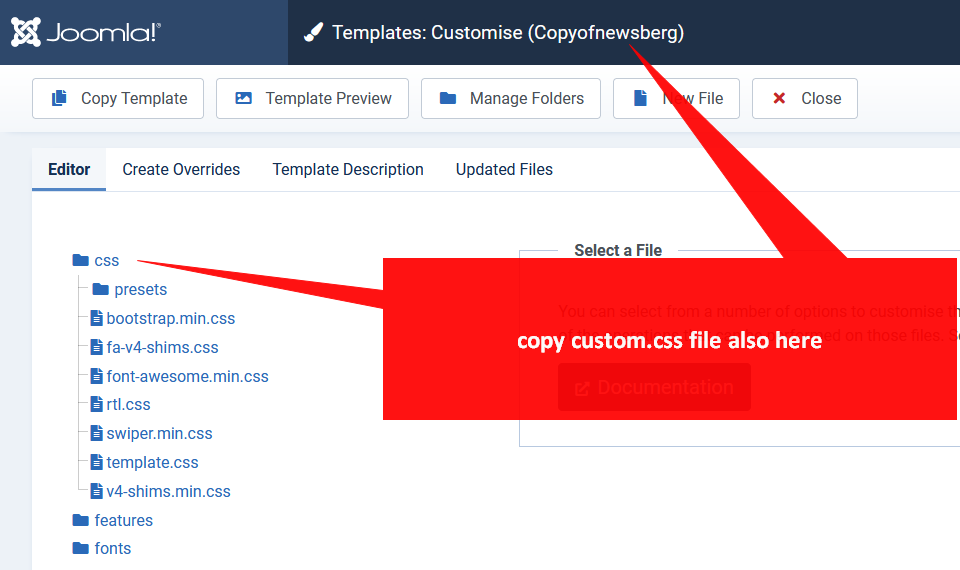Open Manage Folders
The width and height of the screenshot is (960, 570).
511,99
